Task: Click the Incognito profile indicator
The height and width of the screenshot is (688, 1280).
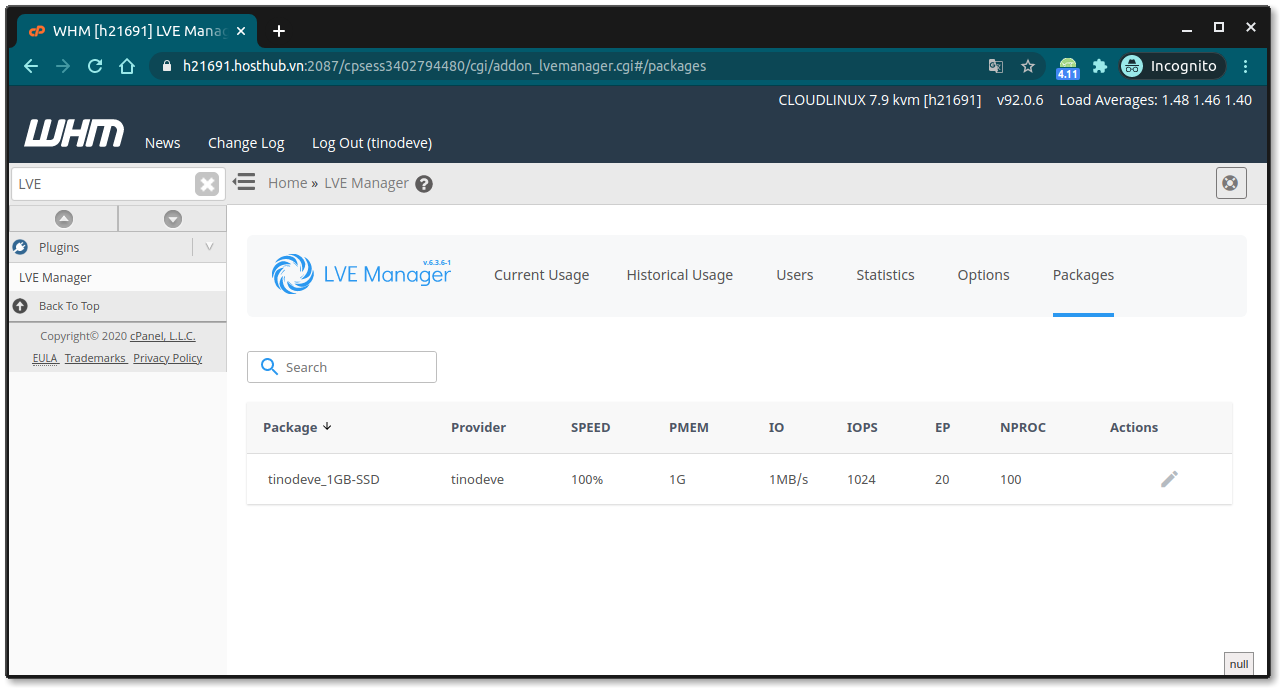Action: [x=1172, y=66]
